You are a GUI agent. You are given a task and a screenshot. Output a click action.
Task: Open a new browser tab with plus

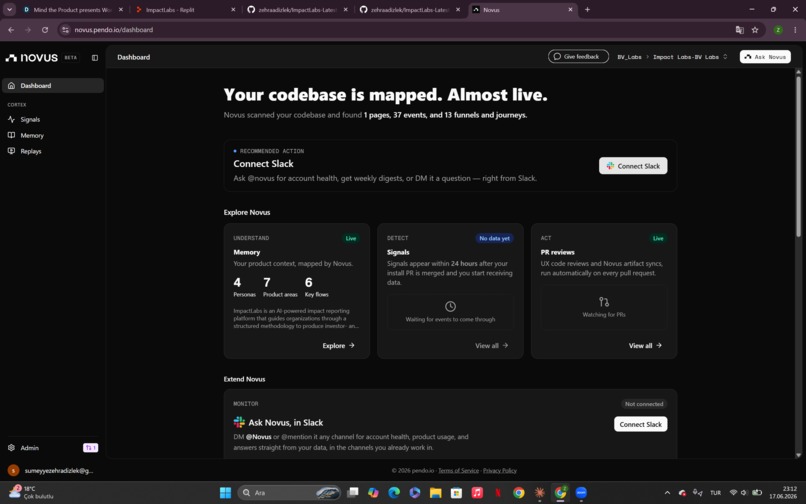pyautogui.click(x=587, y=9)
